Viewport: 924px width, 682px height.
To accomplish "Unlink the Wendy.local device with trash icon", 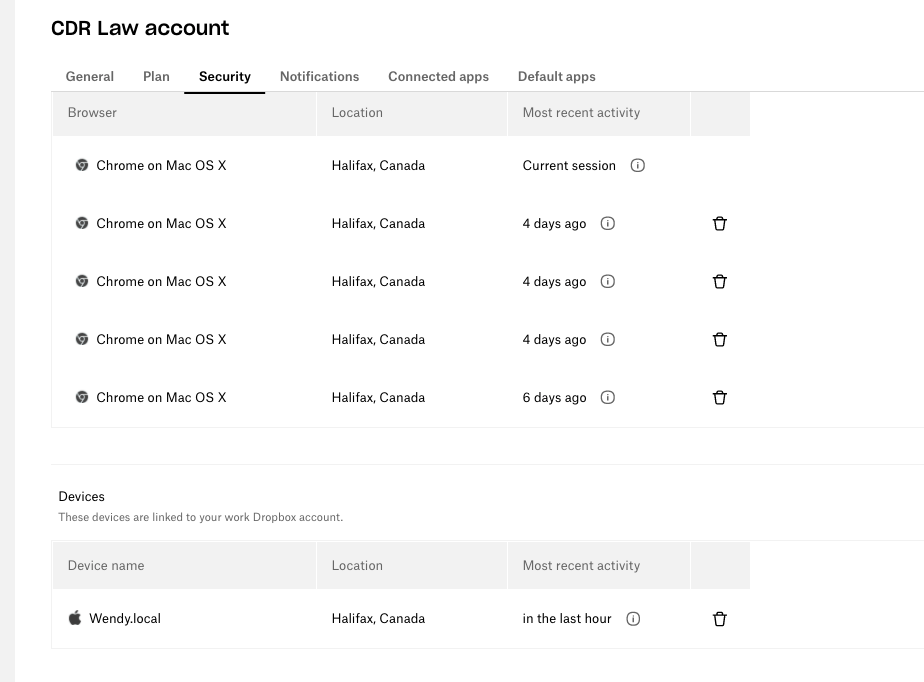I will coord(719,619).
